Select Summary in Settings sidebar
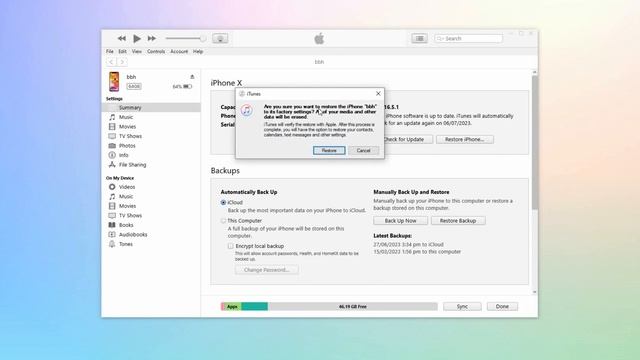The width and height of the screenshot is (640, 360). [151, 107]
